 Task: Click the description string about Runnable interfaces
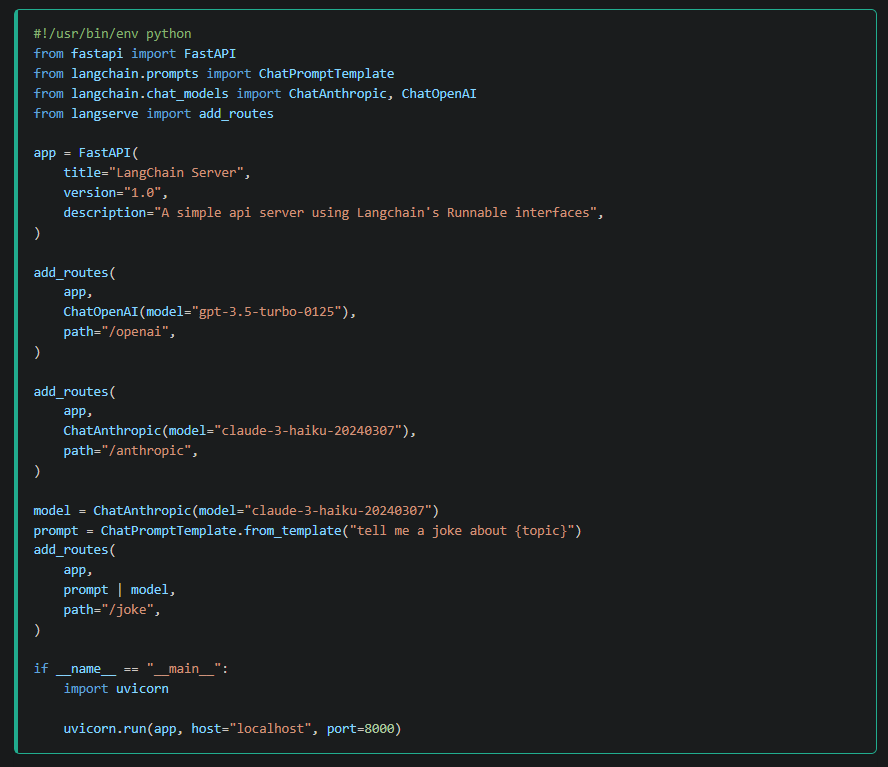click(x=375, y=213)
